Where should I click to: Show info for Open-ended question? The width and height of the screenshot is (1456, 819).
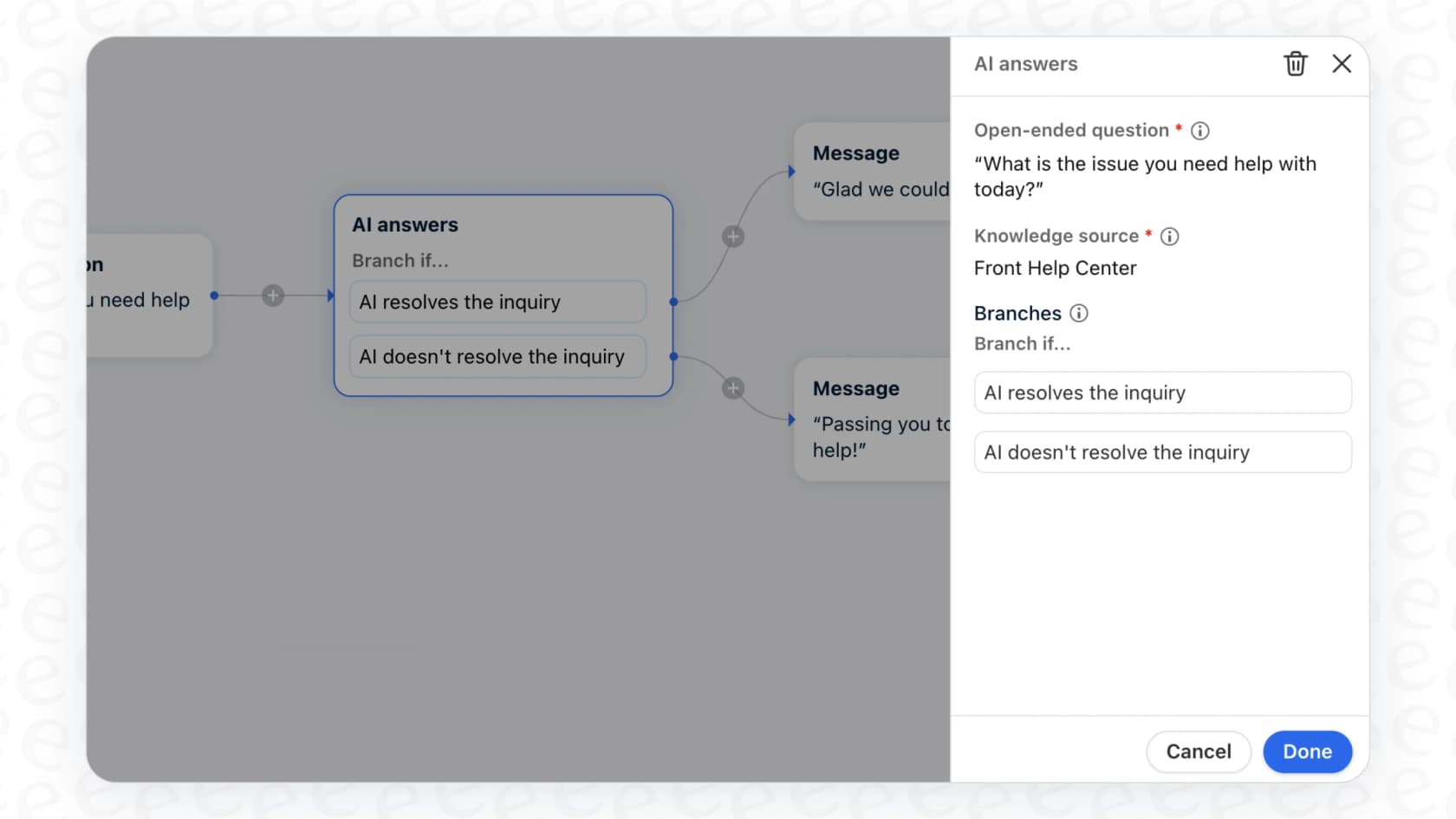(x=1200, y=131)
